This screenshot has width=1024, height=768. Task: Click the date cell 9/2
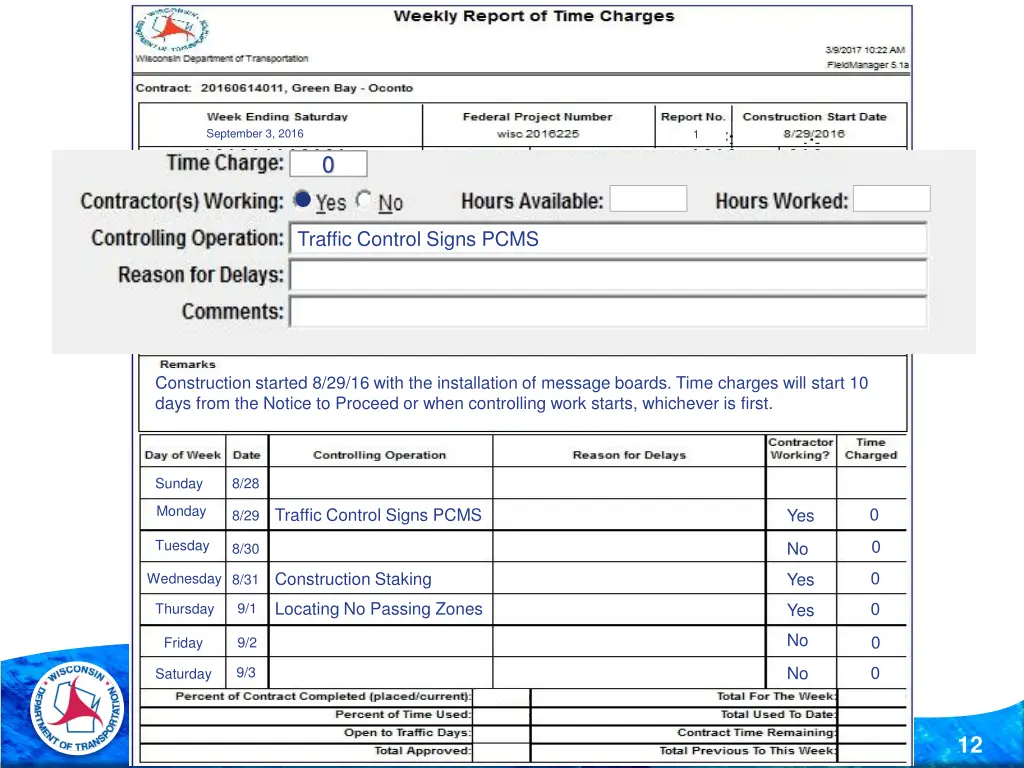[247, 643]
